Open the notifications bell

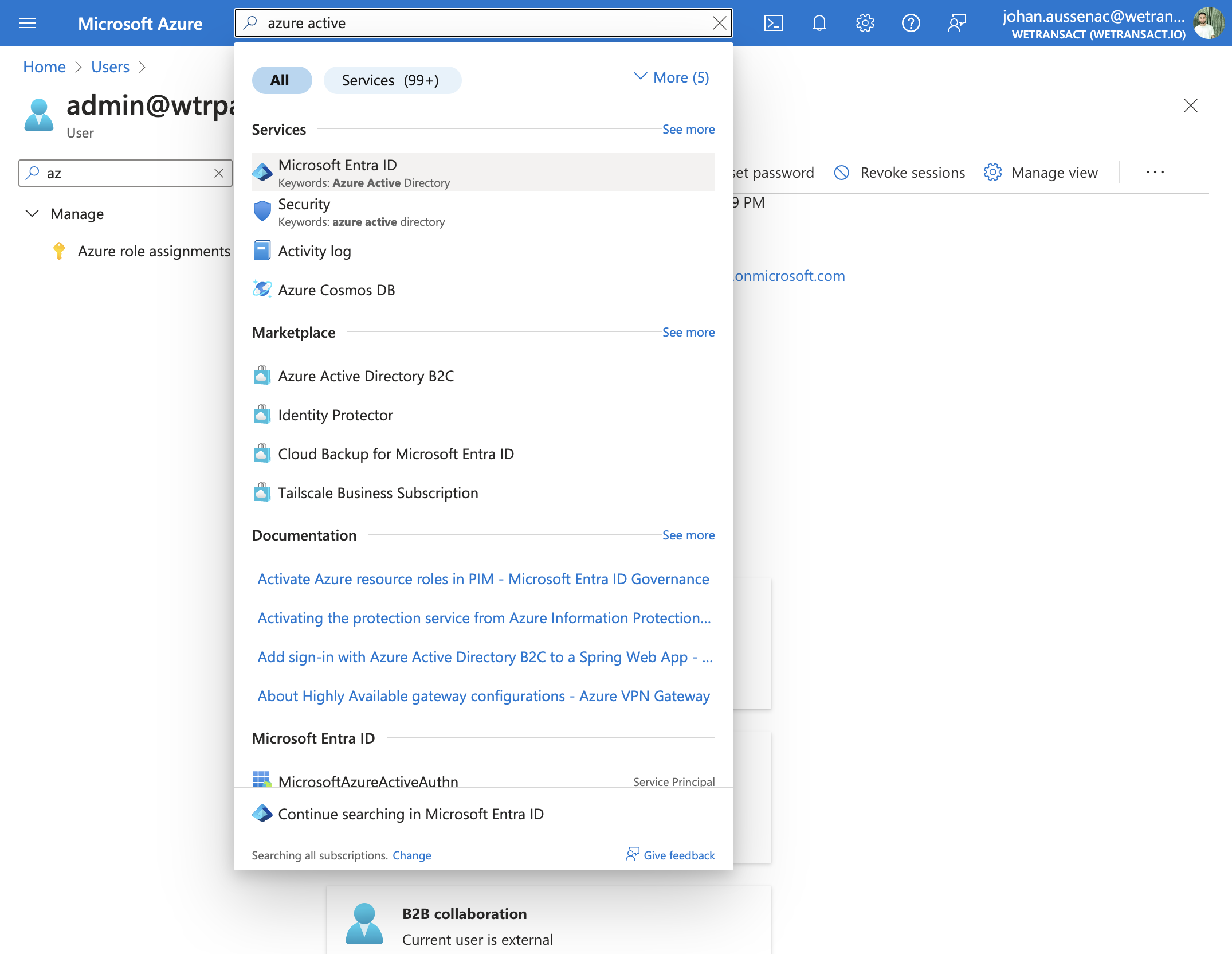pos(819,23)
